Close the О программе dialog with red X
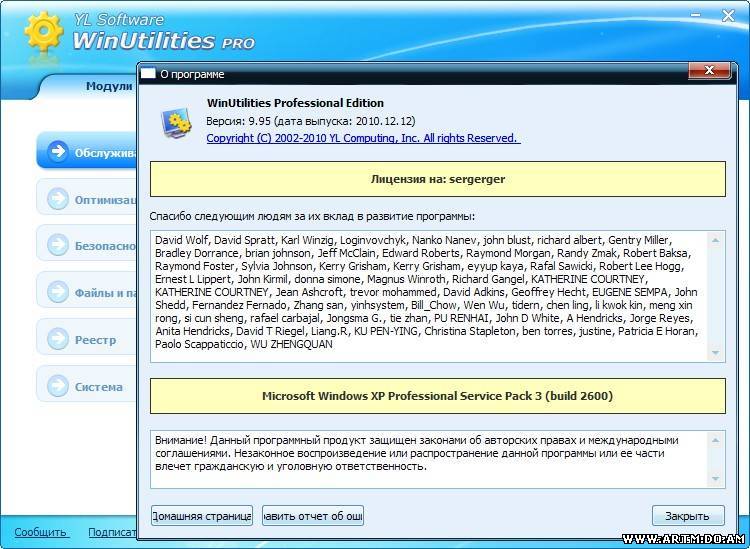This screenshot has height=549, width=750. click(709, 71)
